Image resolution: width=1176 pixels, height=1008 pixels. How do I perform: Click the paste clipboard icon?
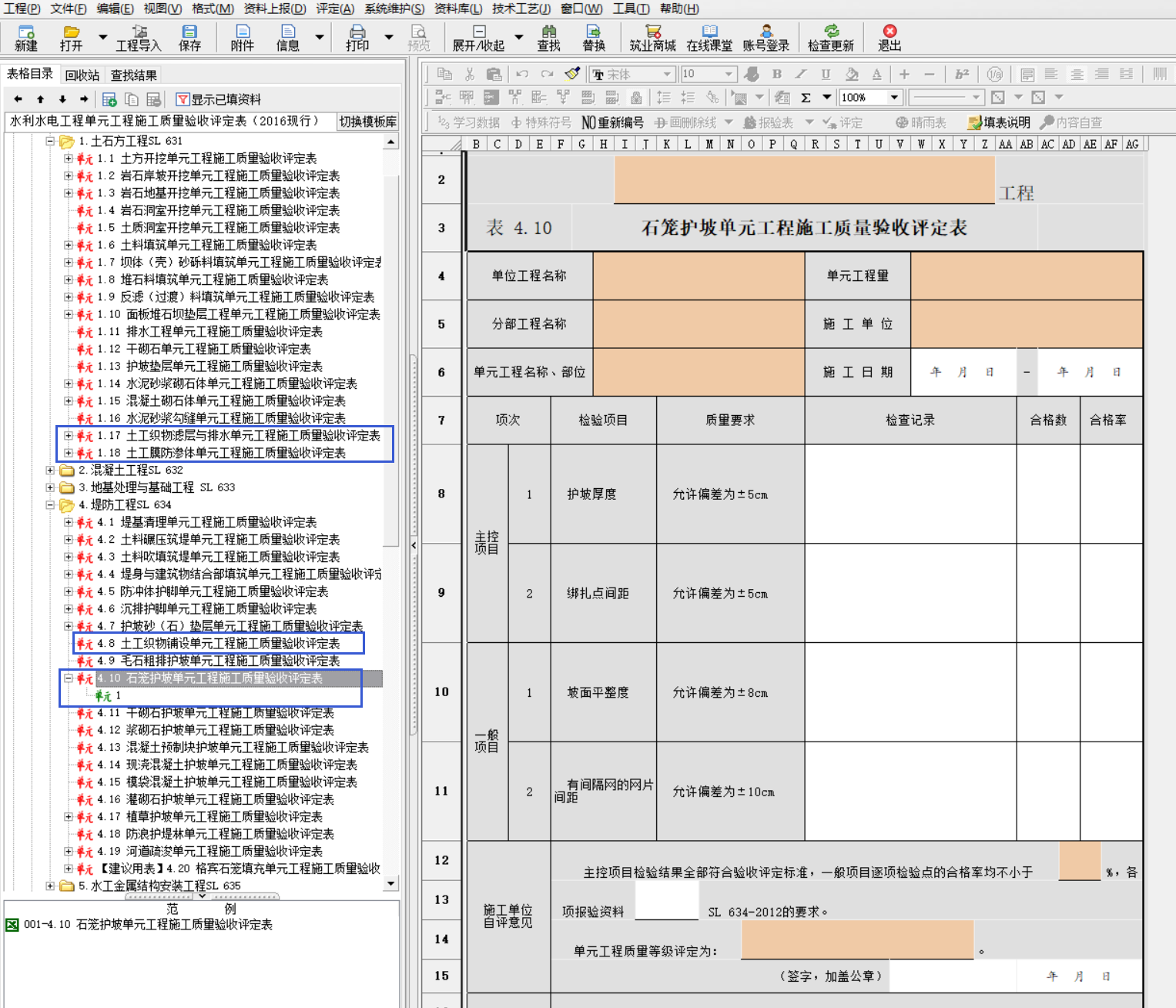[x=494, y=74]
